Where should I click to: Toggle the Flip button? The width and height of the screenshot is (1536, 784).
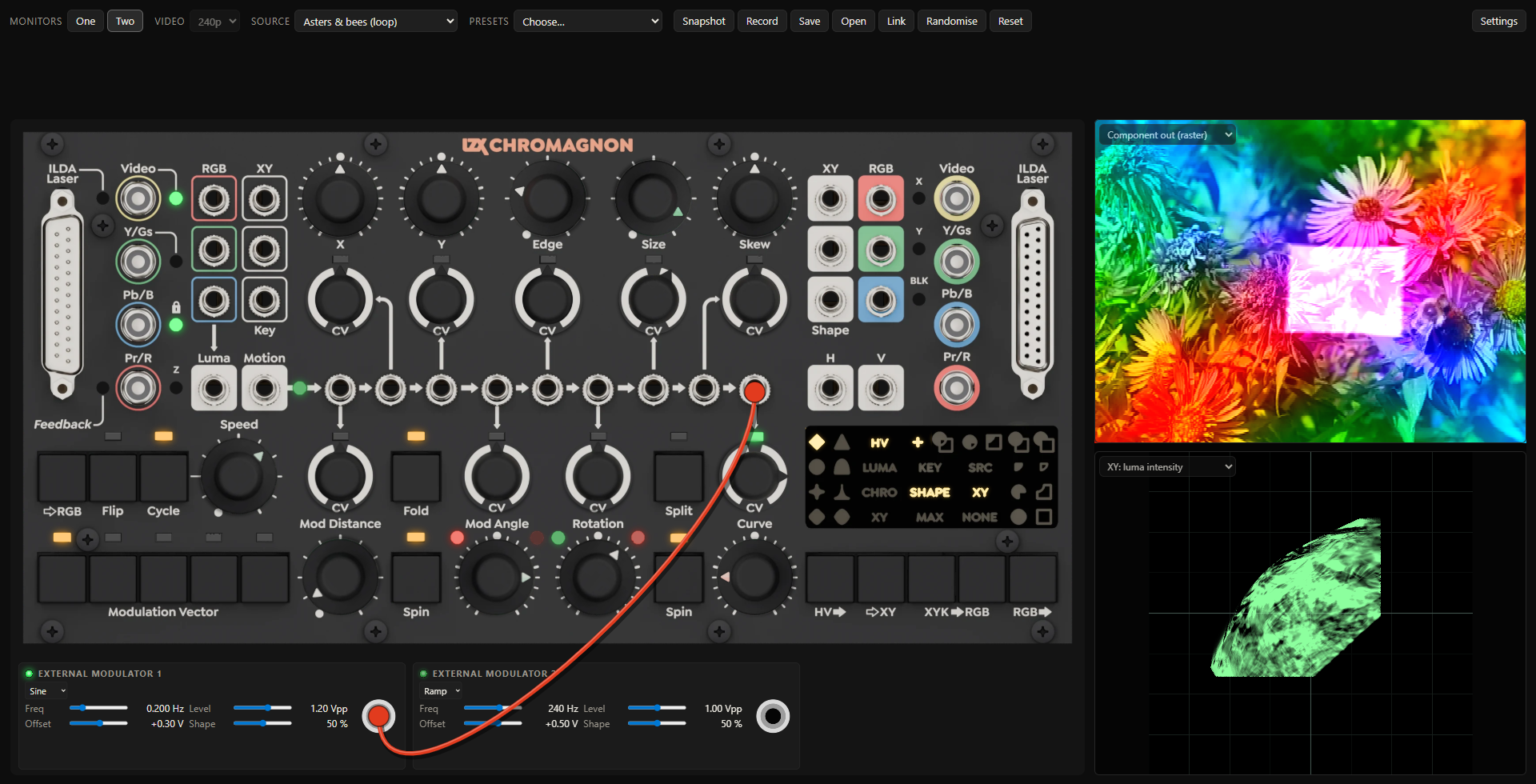click(x=113, y=477)
